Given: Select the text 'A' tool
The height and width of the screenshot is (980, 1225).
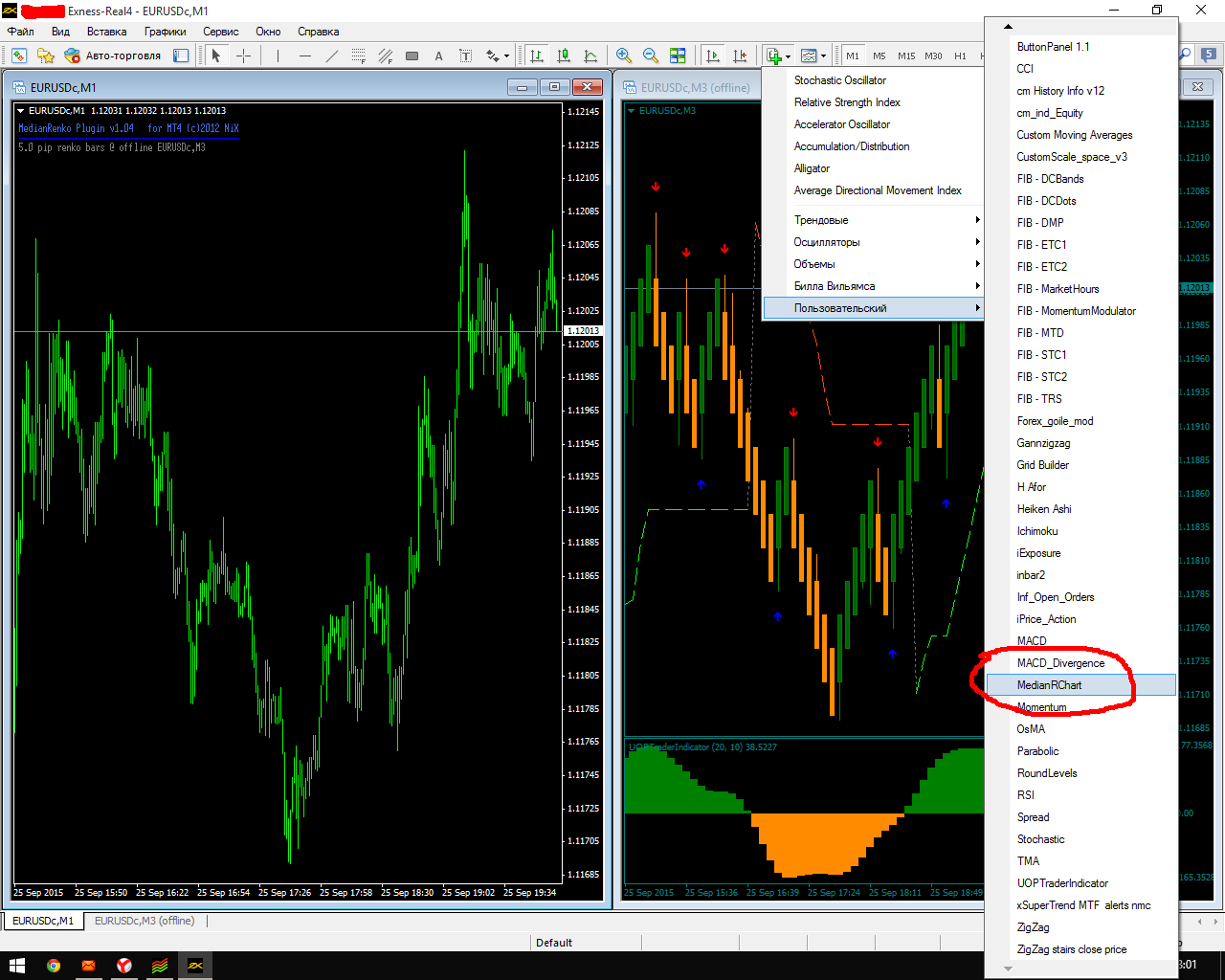Looking at the screenshot, I should [x=438, y=56].
